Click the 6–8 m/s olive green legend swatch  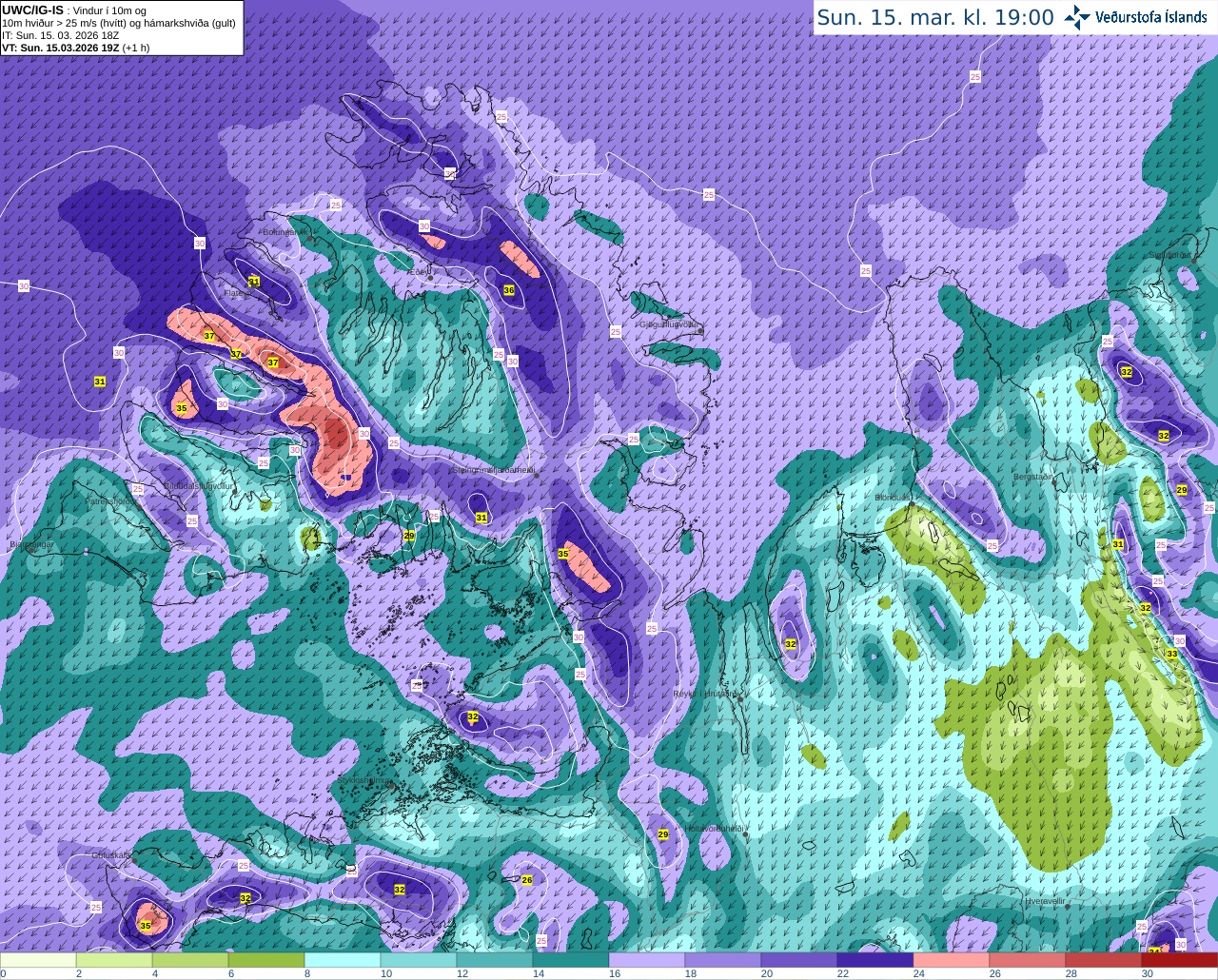click(266, 960)
